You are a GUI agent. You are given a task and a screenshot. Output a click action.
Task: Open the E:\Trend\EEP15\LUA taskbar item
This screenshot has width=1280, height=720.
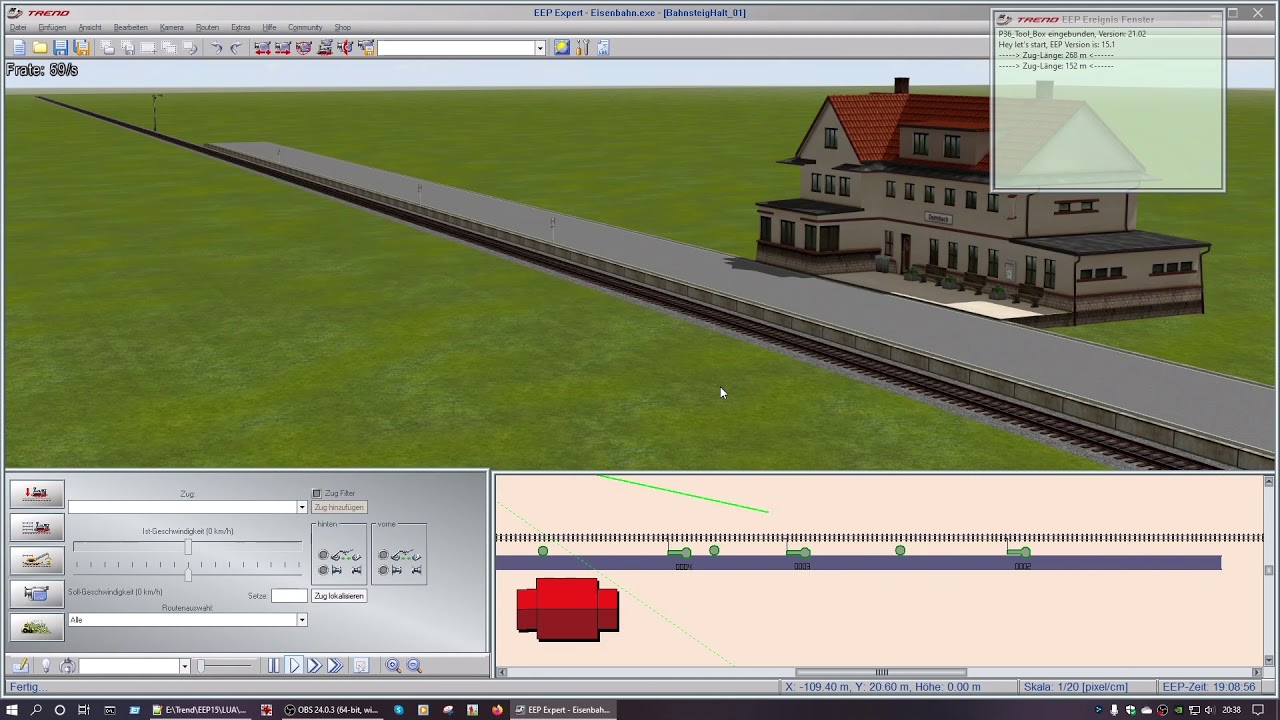click(x=199, y=710)
